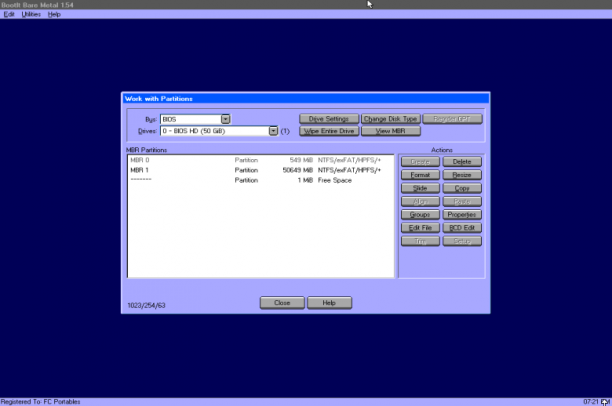Click the Delete action button
The height and width of the screenshot is (406, 612).
[x=462, y=162]
